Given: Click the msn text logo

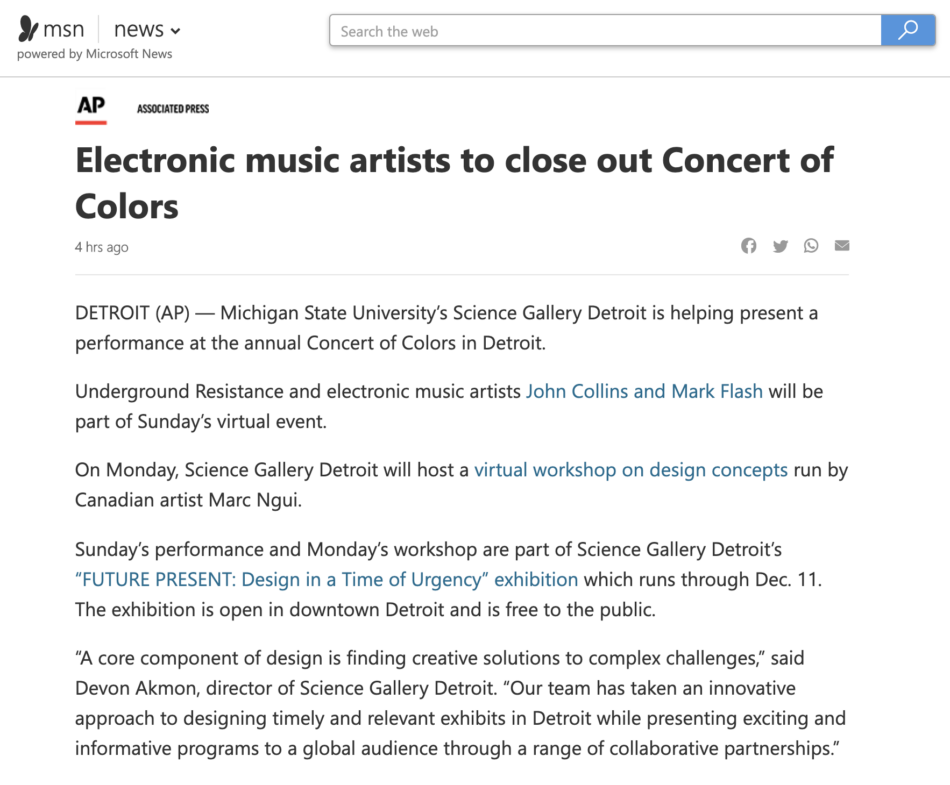Looking at the screenshot, I should pos(64,29).
